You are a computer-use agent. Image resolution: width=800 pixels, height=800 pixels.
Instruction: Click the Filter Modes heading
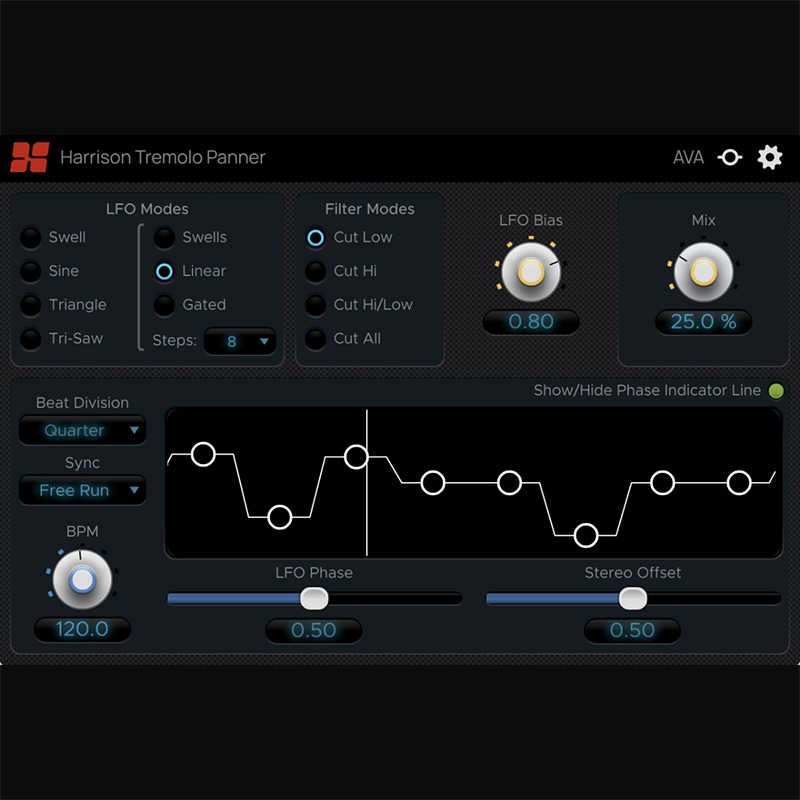[x=369, y=209]
